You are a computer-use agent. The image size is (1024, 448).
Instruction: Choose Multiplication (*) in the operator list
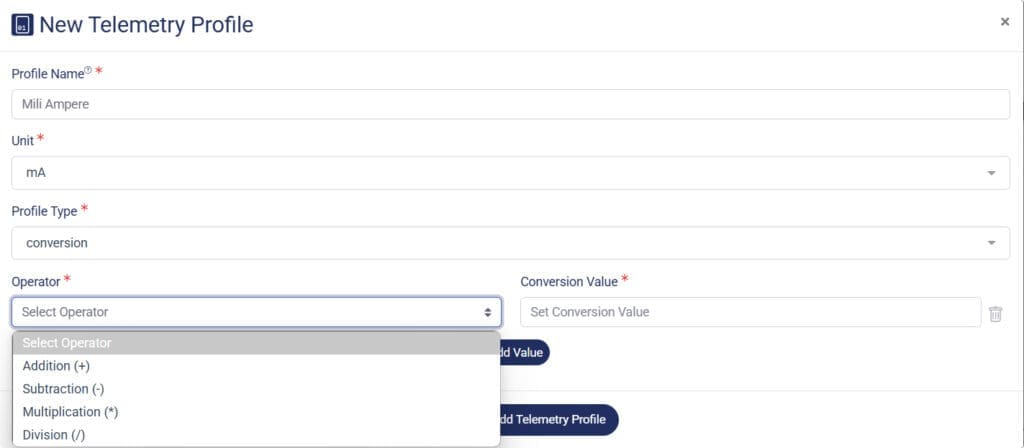(x=70, y=412)
